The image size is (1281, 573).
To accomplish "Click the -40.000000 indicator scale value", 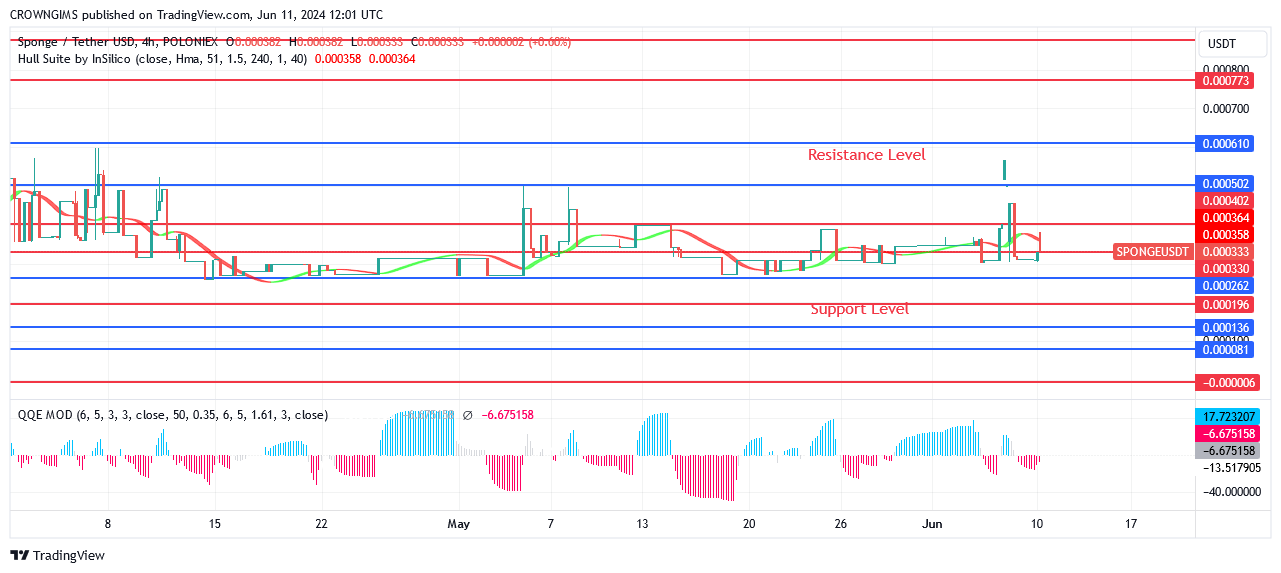I will click(1230, 492).
